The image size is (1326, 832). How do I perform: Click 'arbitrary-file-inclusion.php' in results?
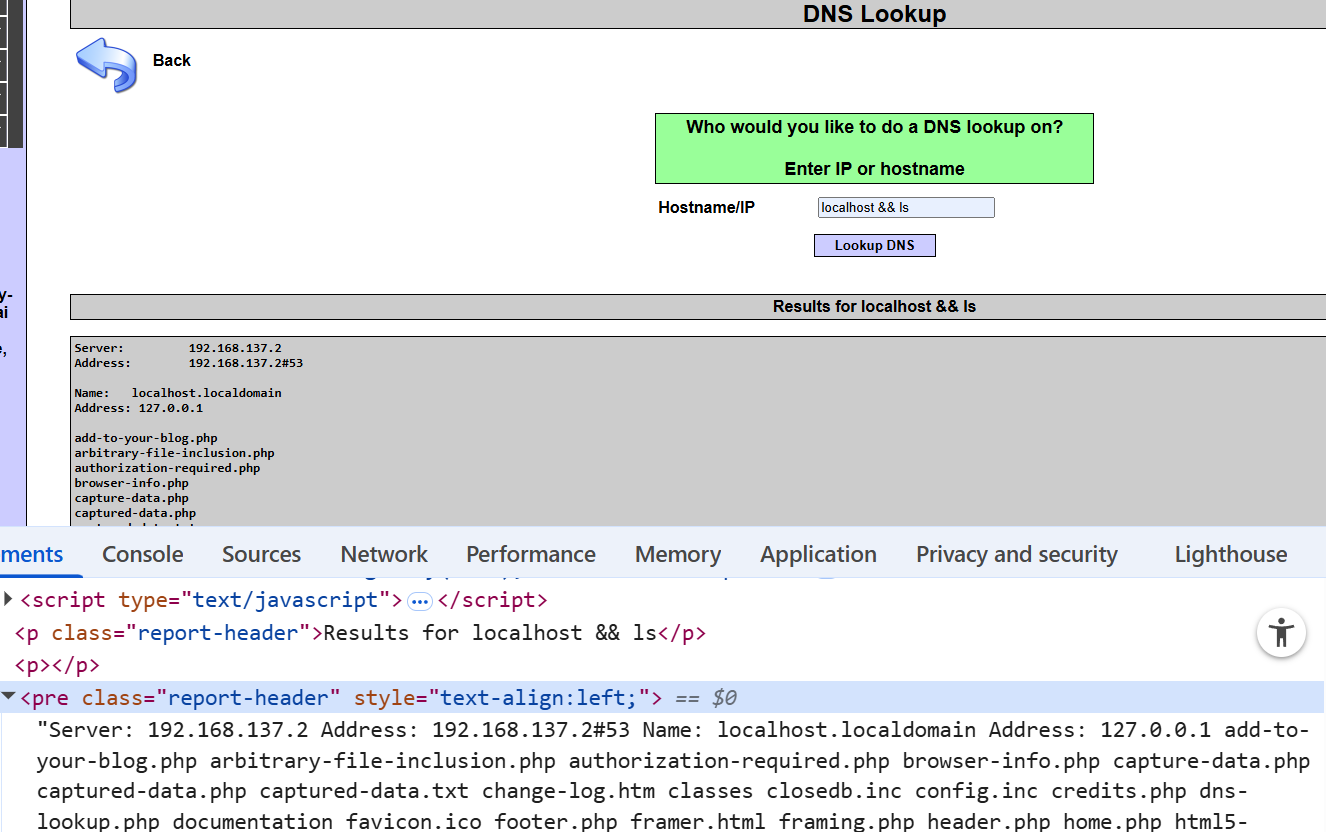[174, 453]
